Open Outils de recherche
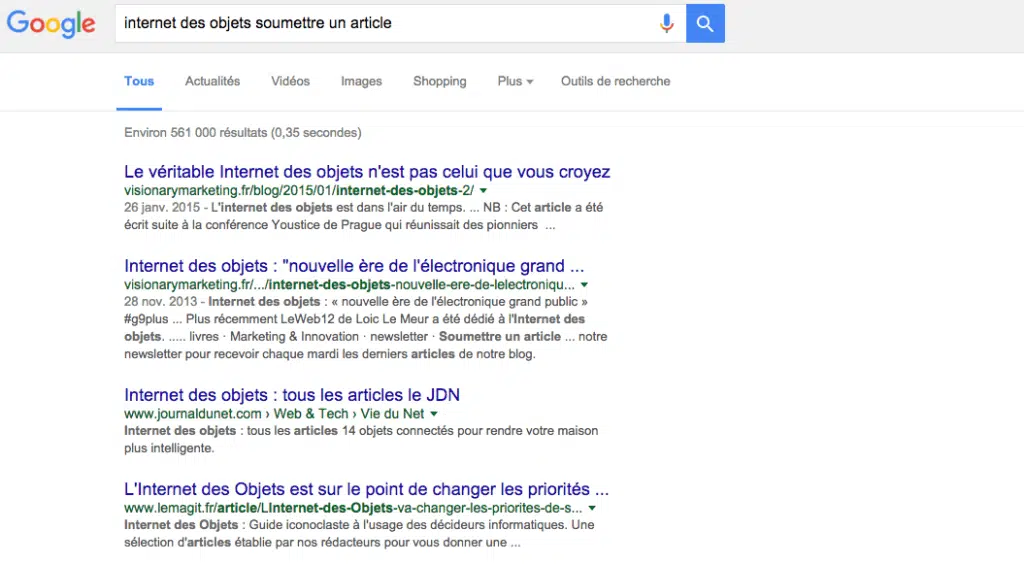The image size is (1024, 564). pyautogui.click(x=615, y=82)
